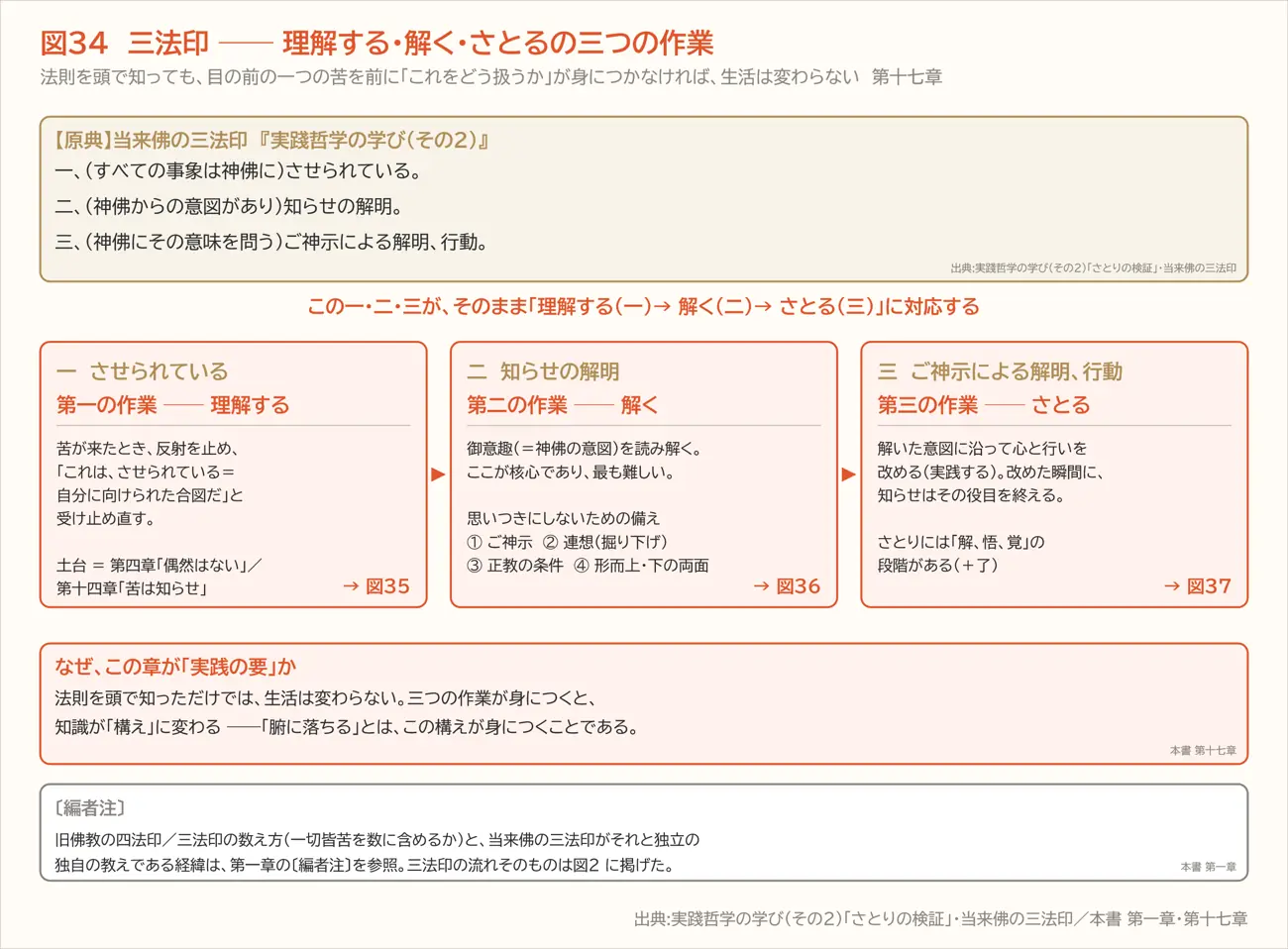Follow the "→ 図37" reference
This screenshot has width=1288, height=949.
(1198, 586)
